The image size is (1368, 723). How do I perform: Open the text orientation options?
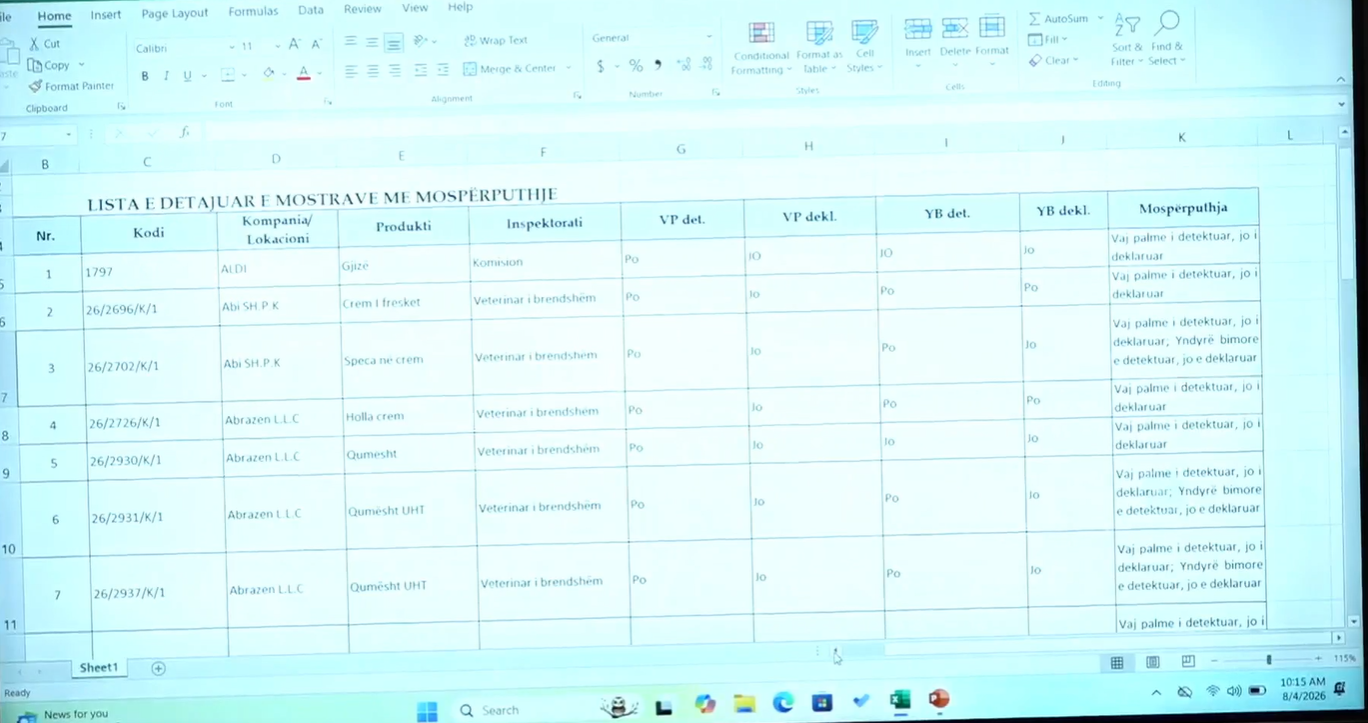tap(421, 41)
